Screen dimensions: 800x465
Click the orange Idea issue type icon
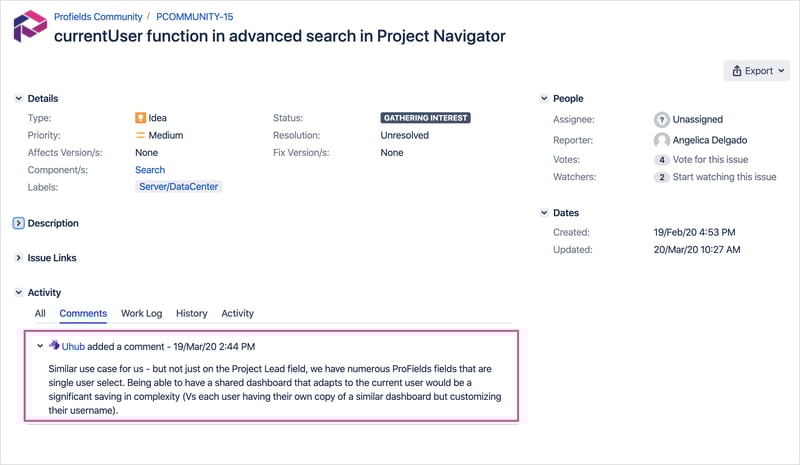pyautogui.click(x=140, y=118)
